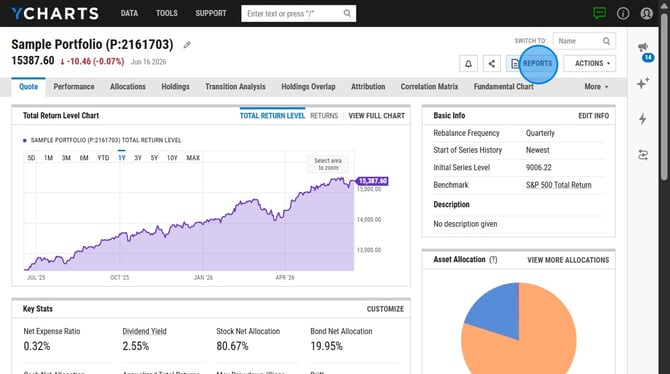The height and width of the screenshot is (374, 670).
Task: Set chart range to 5D
Action: click(x=31, y=158)
